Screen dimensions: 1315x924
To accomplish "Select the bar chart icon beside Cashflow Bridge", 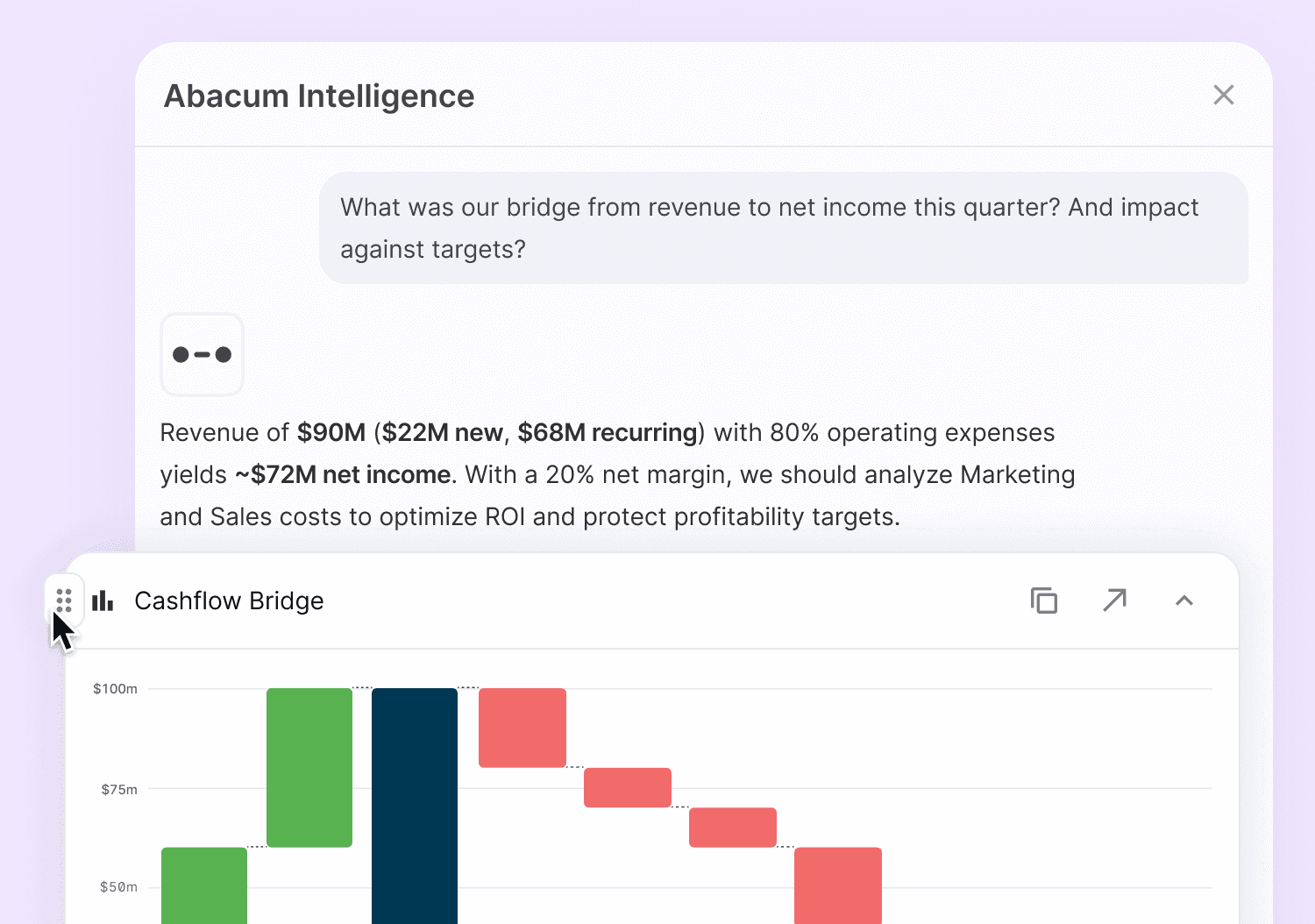I will tap(103, 601).
